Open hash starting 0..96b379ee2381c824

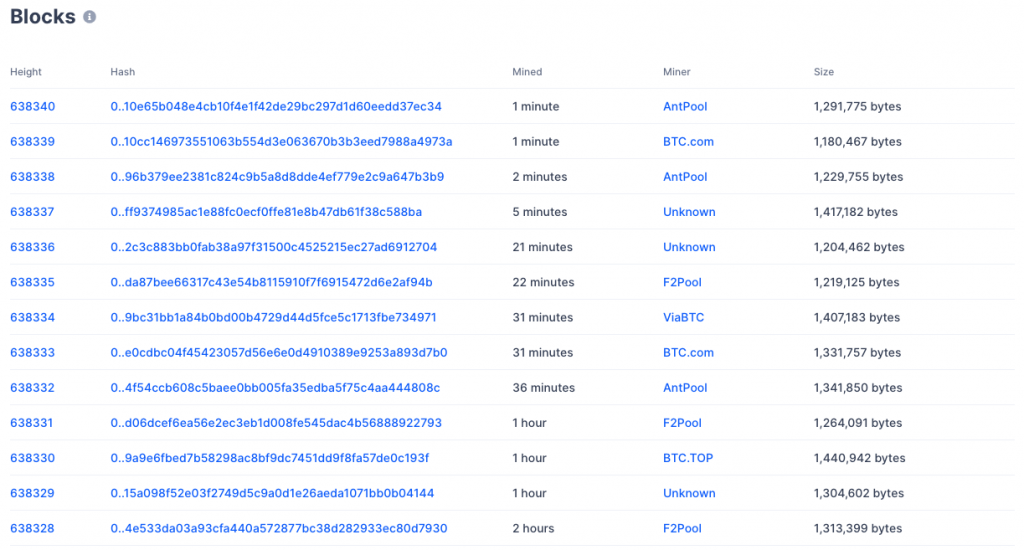[277, 177]
